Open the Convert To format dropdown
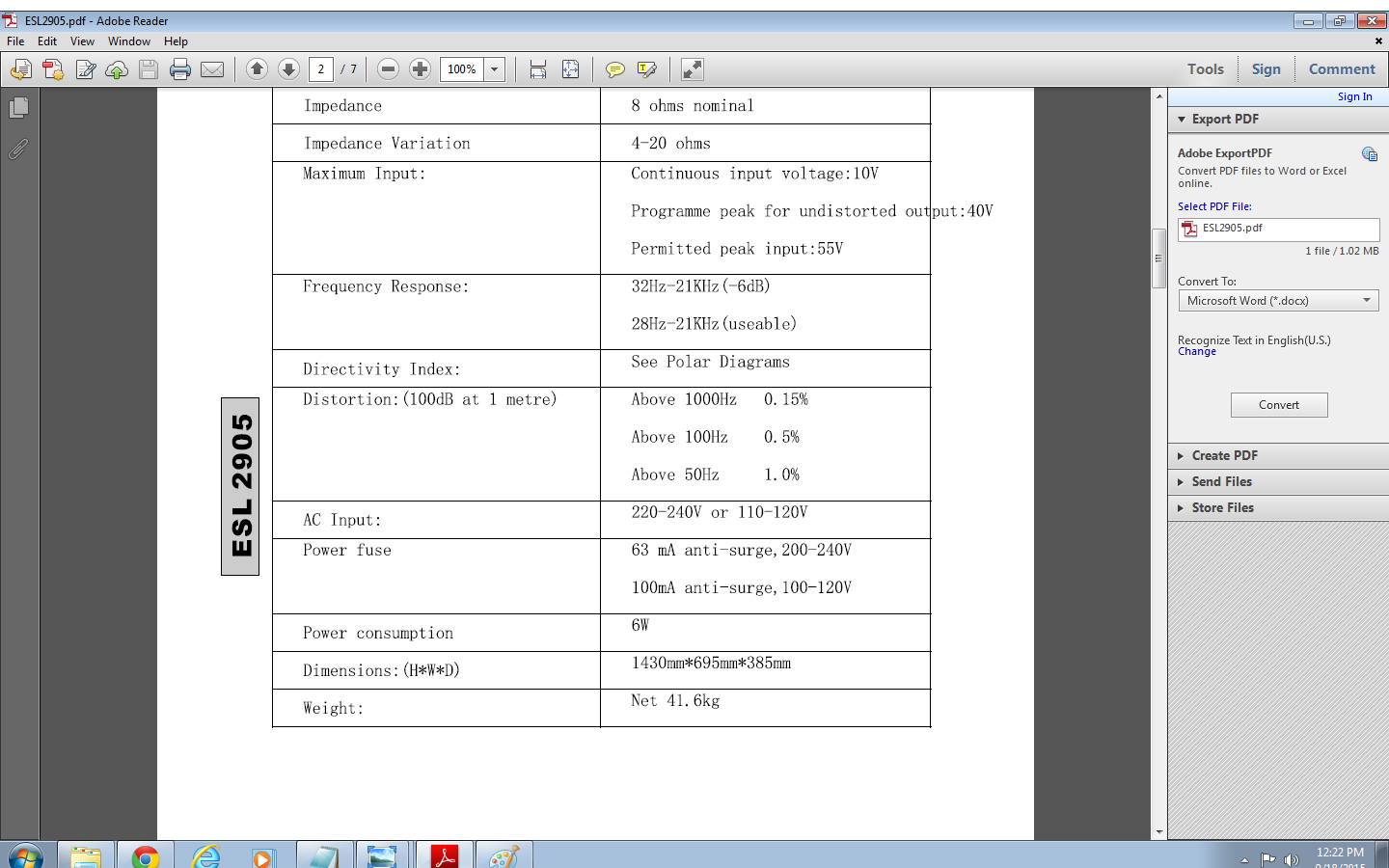 [x=1278, y=301]
